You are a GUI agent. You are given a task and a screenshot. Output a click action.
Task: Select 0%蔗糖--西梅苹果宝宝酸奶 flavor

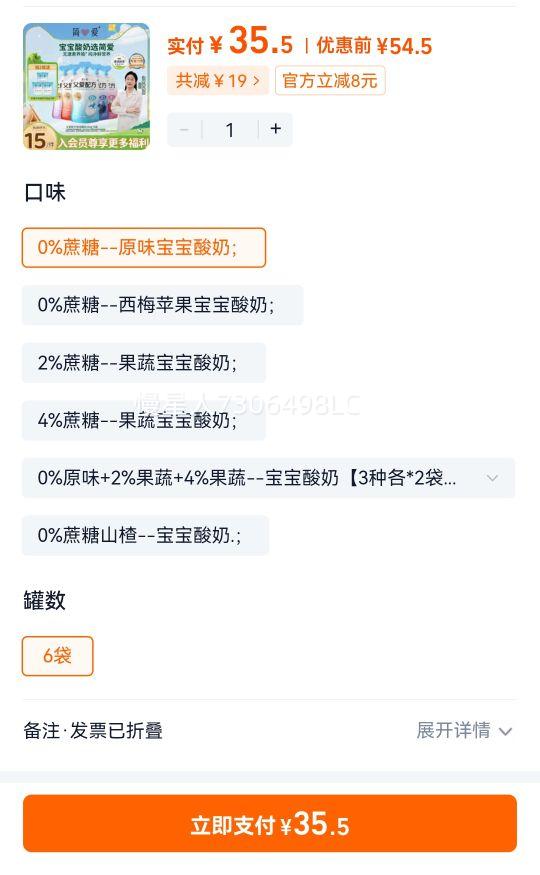[162, 305]
